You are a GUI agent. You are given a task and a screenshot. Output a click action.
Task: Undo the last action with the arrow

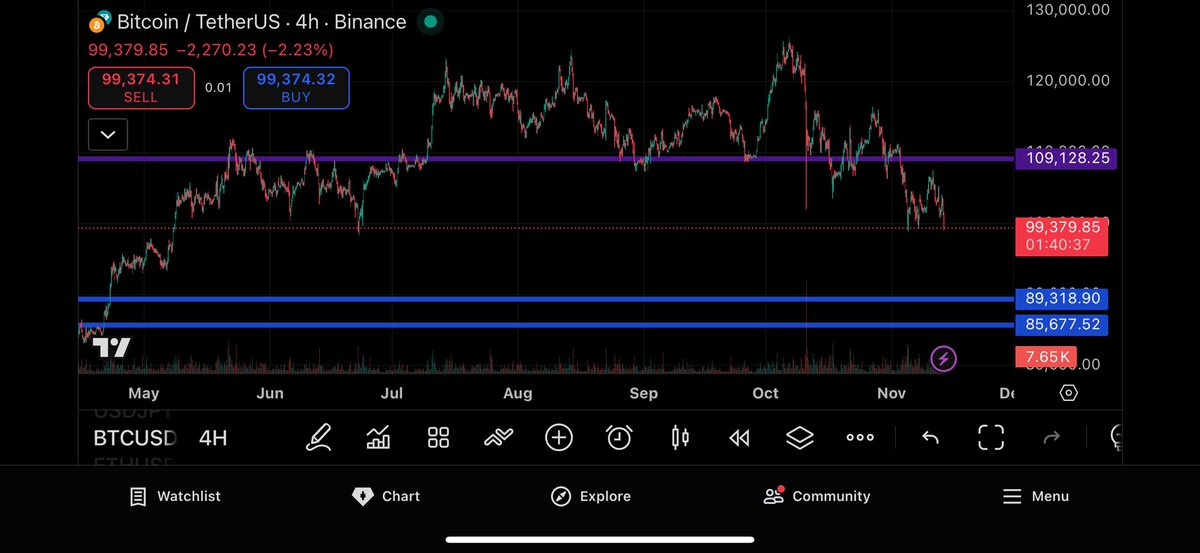(x=930, y=437)
